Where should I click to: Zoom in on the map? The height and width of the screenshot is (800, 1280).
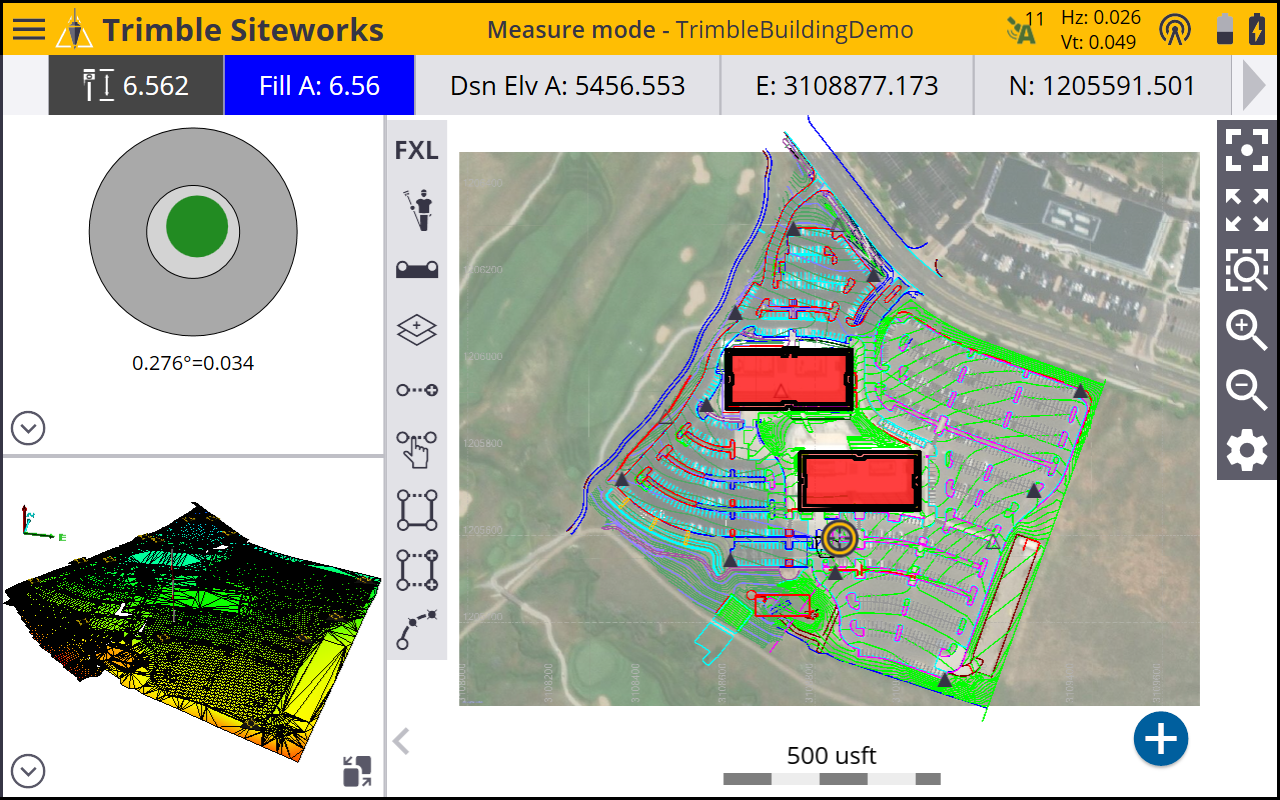(x=1247, y=330)
